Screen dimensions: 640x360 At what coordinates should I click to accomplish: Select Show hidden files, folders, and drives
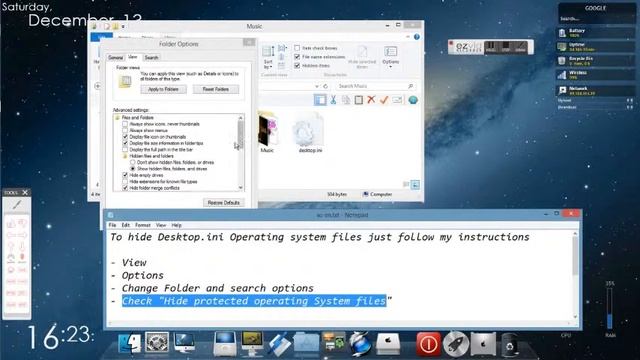click(x=133, y=169)
